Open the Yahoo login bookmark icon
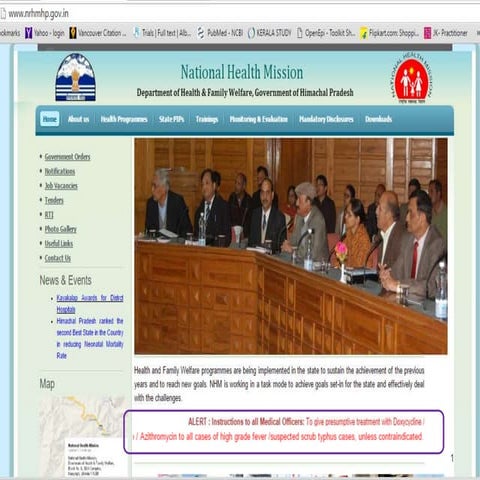 [x=29, y=33]
